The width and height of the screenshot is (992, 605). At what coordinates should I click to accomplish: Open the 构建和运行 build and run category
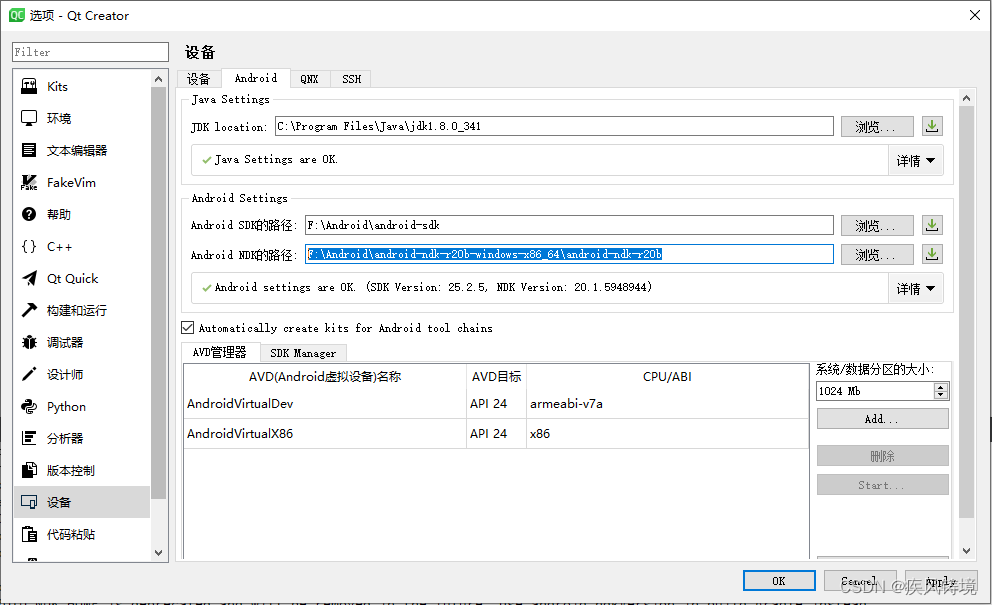click(x=82, y=310)
